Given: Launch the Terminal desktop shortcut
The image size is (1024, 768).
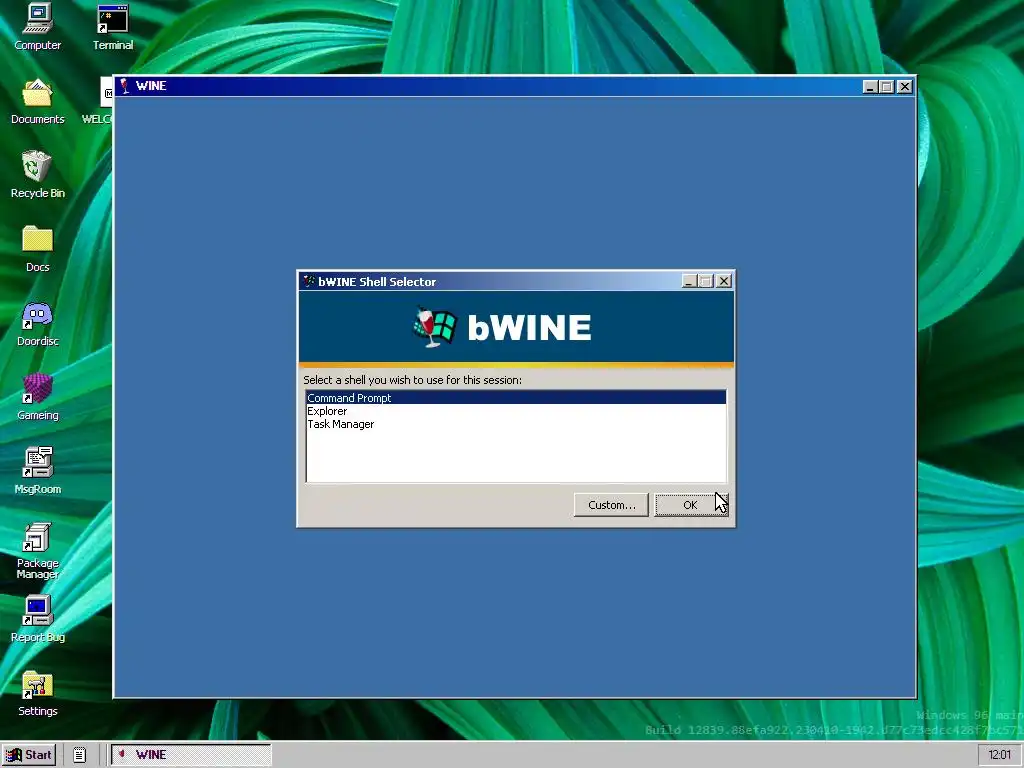Looking at the screenshot, I should click(112, 27).
